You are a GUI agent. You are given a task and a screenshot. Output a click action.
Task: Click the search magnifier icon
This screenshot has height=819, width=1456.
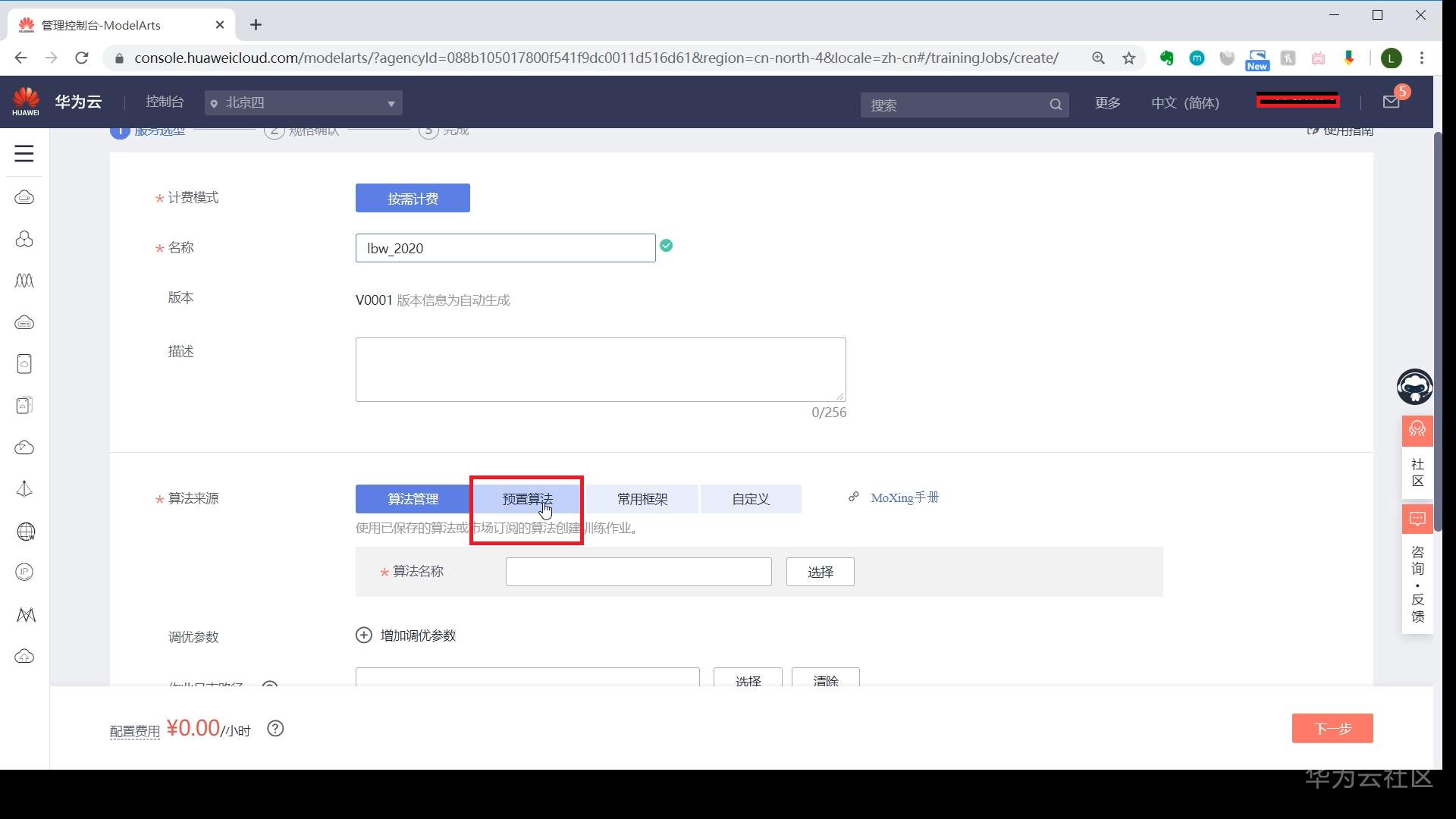tap(1055, 105)
